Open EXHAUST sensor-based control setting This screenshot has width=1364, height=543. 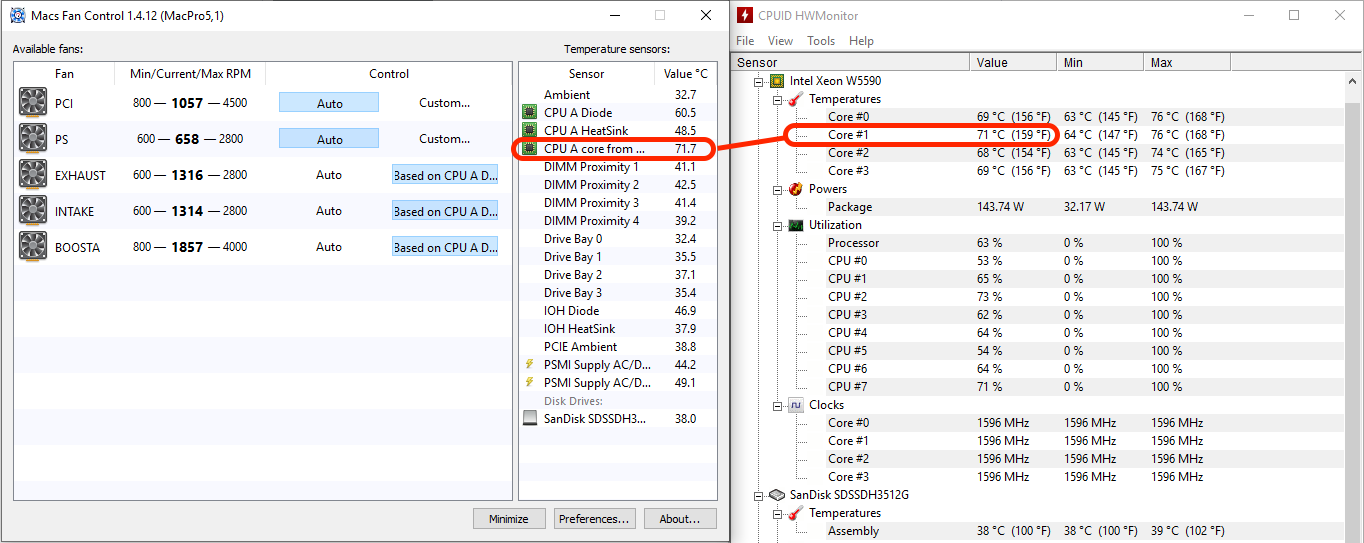click(x=445, y=175)
